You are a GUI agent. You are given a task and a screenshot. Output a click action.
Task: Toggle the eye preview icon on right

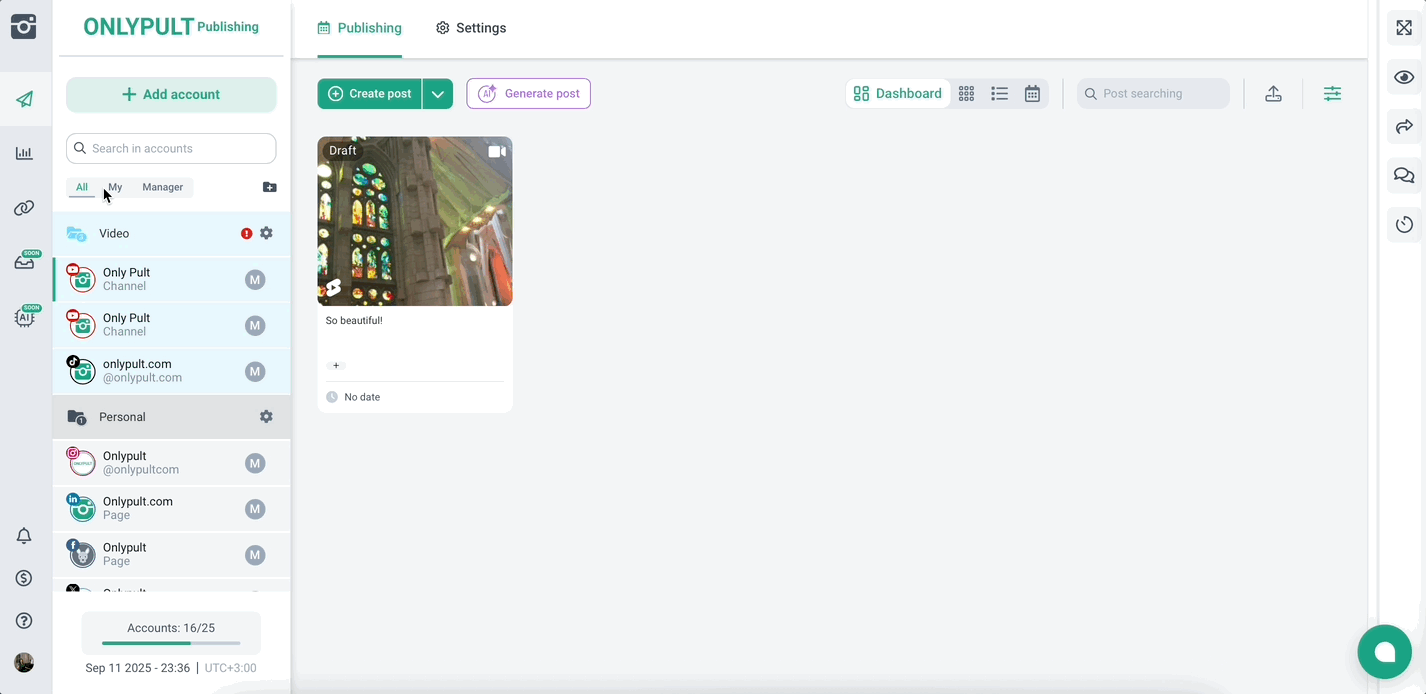(1404, 77)
